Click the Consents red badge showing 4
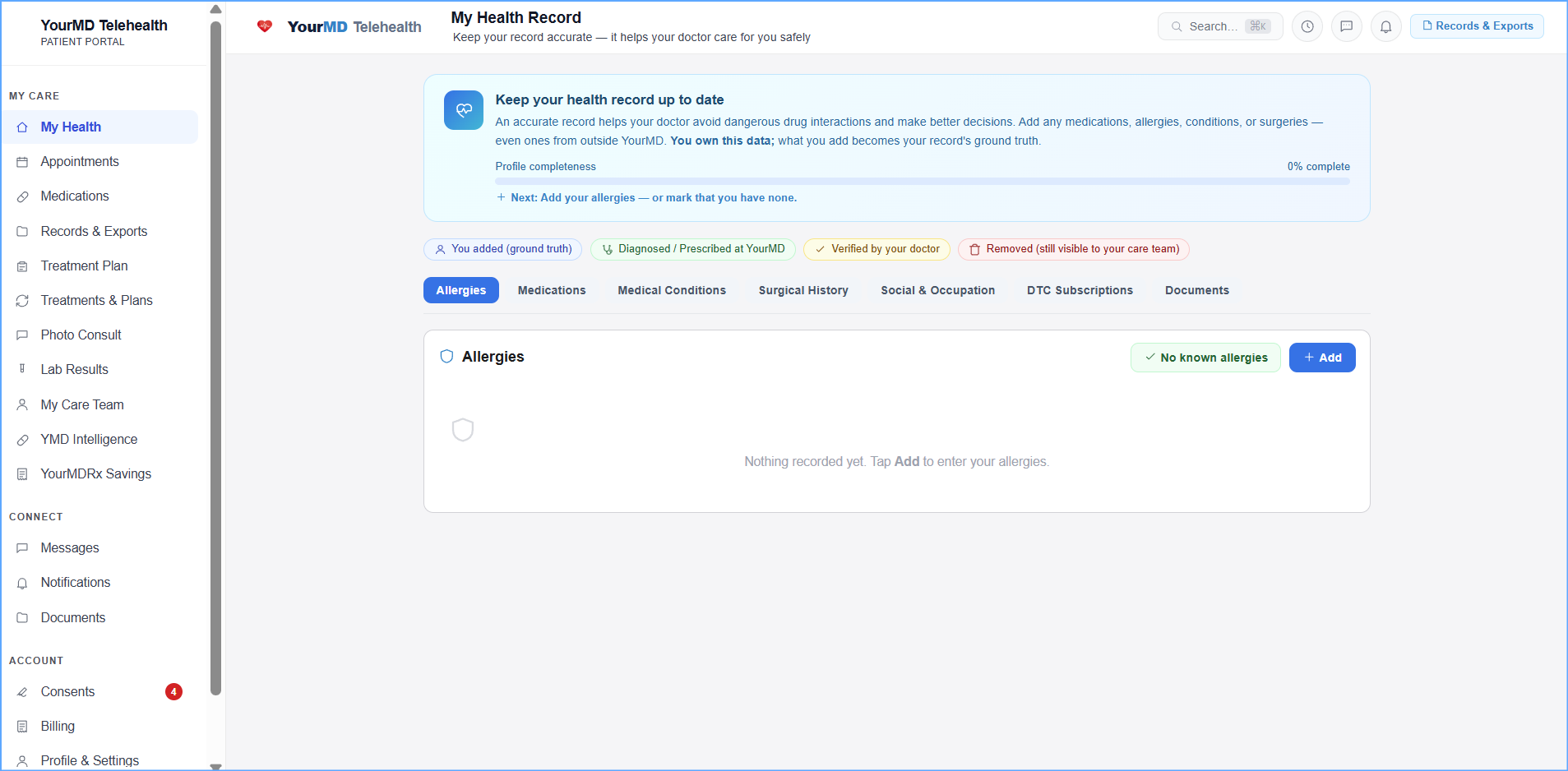The height and width of the screenshot is (771, 1568). 173,692
